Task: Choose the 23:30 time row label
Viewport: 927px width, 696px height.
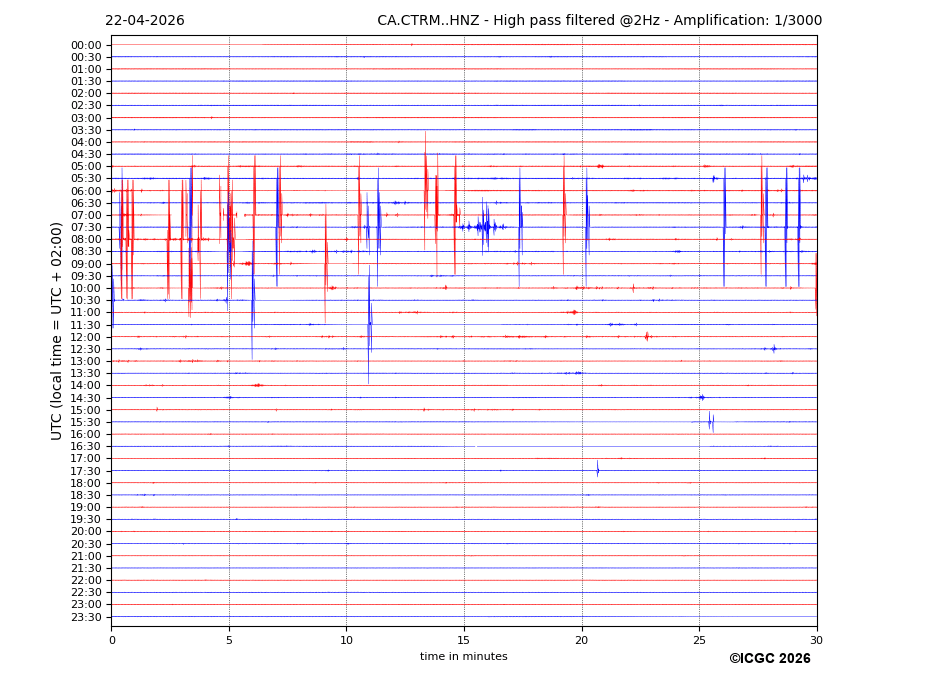Action: pyautogui.click(x=85, y=617)
